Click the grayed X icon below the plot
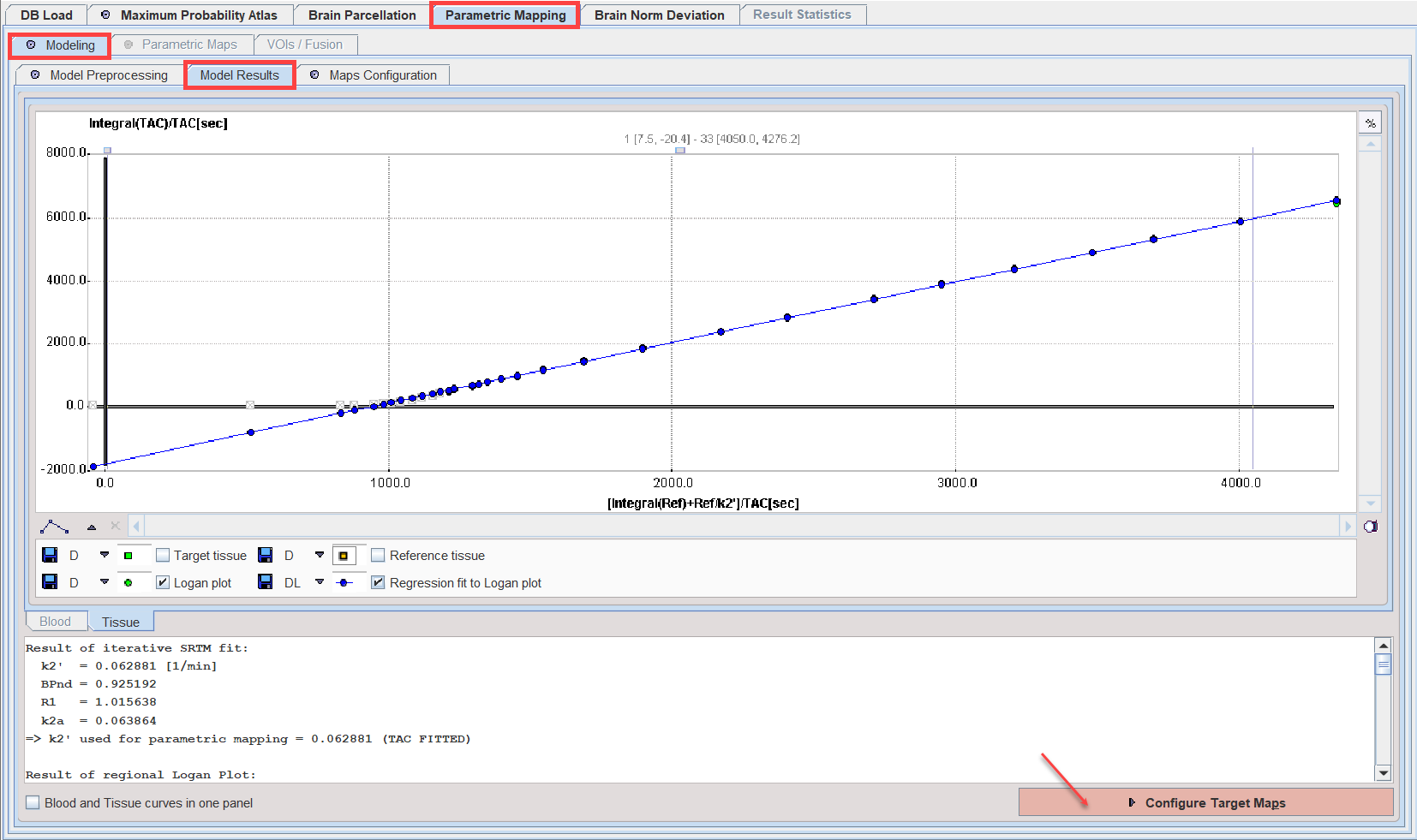Image resolution: width=1417 pixels, height=840 pixels. click(x=116, y=526)
